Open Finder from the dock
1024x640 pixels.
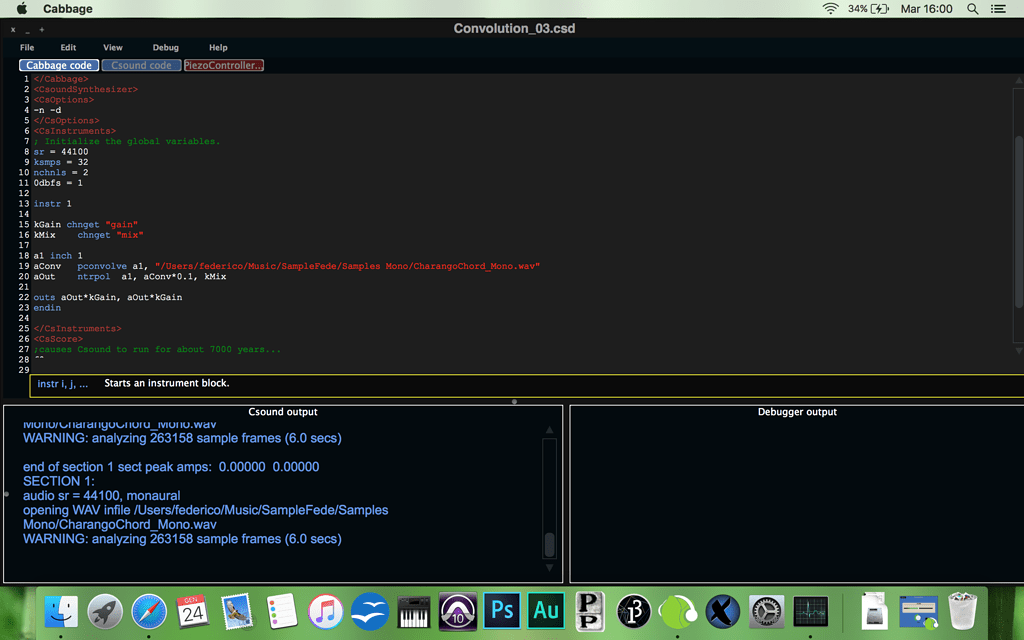pos(61,611)
